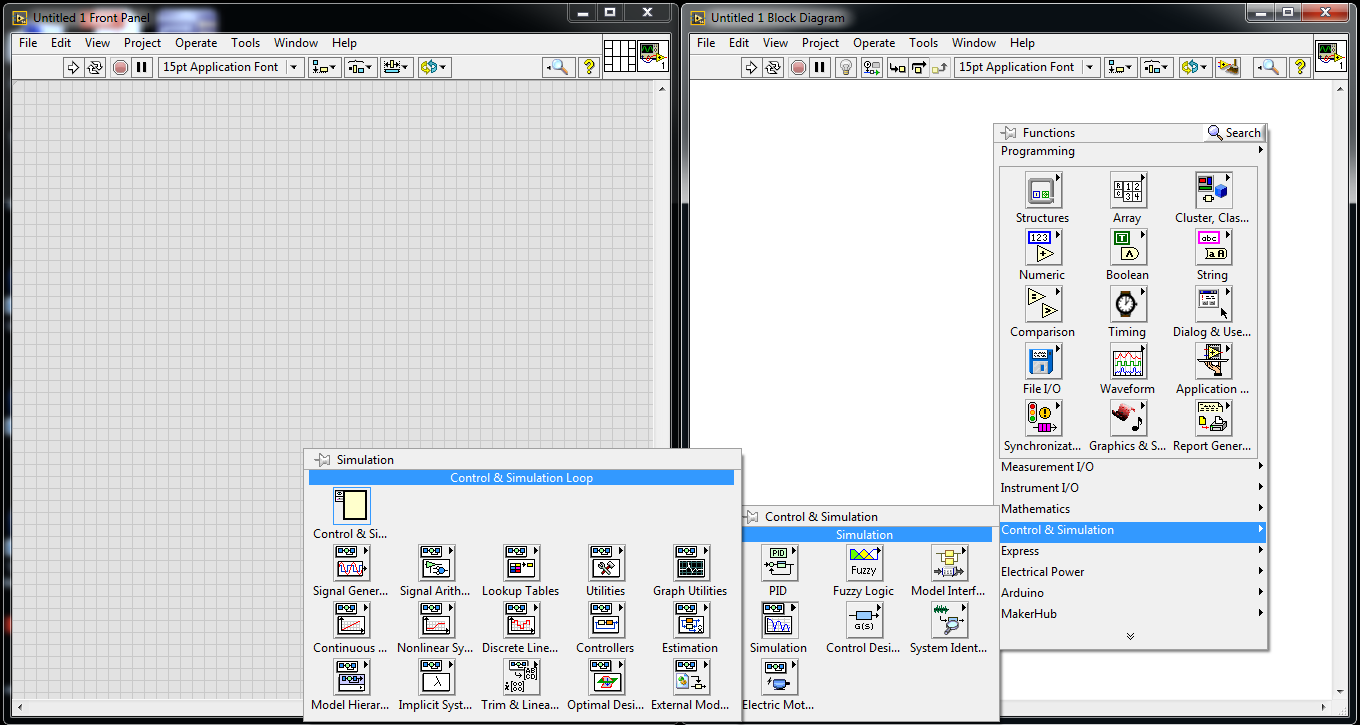Screen dimensions: 1360x725
Task: Open the Synchronization palette
Action: [1043, 419]
